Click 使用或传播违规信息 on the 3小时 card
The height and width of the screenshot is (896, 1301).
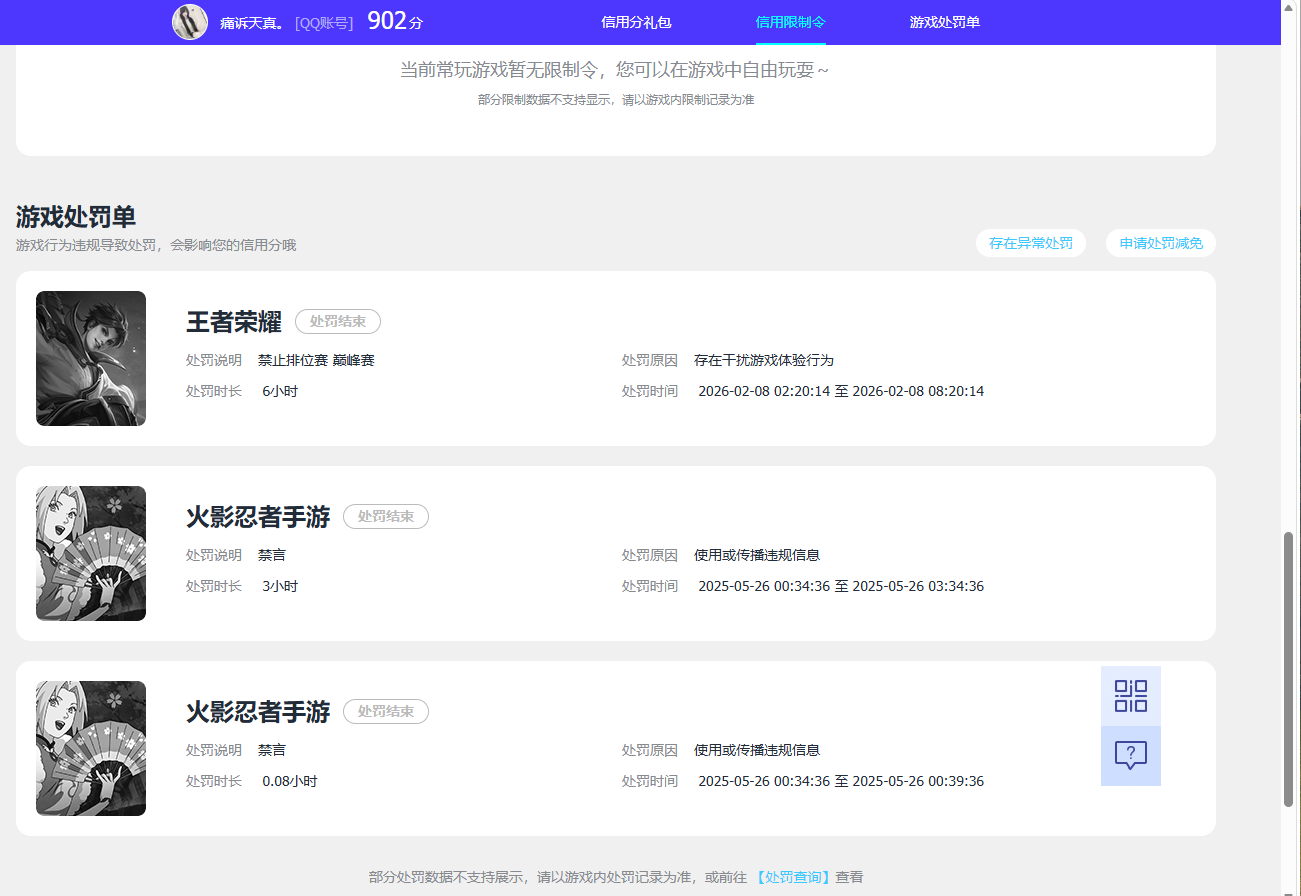coord(757,555)
